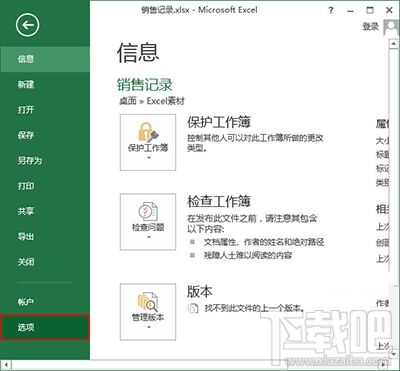Expand the 检查问题 dropdown arrow
Screen dimensions: 400x371
(x=149, y=237)
